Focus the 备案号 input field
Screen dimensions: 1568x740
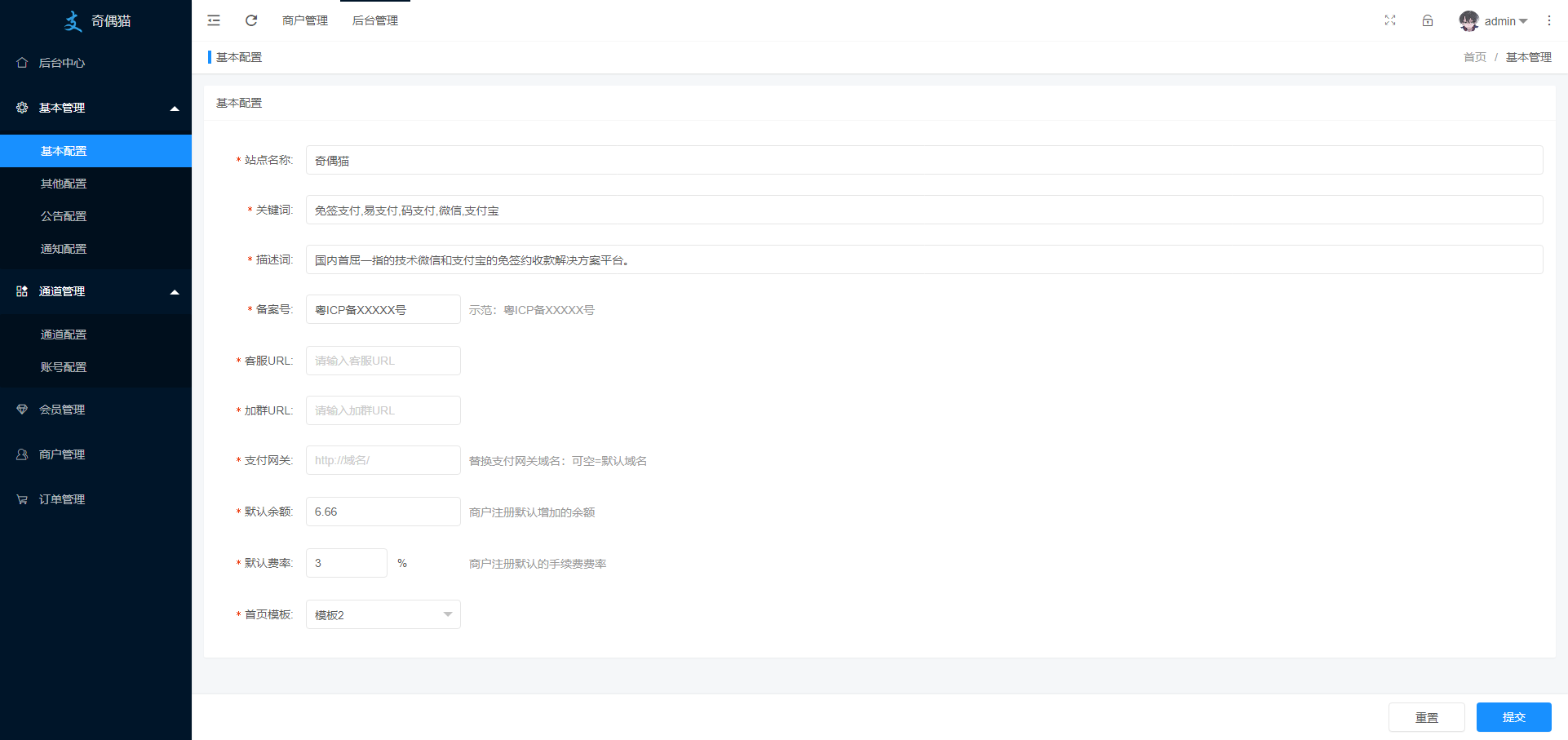point(383,309)
